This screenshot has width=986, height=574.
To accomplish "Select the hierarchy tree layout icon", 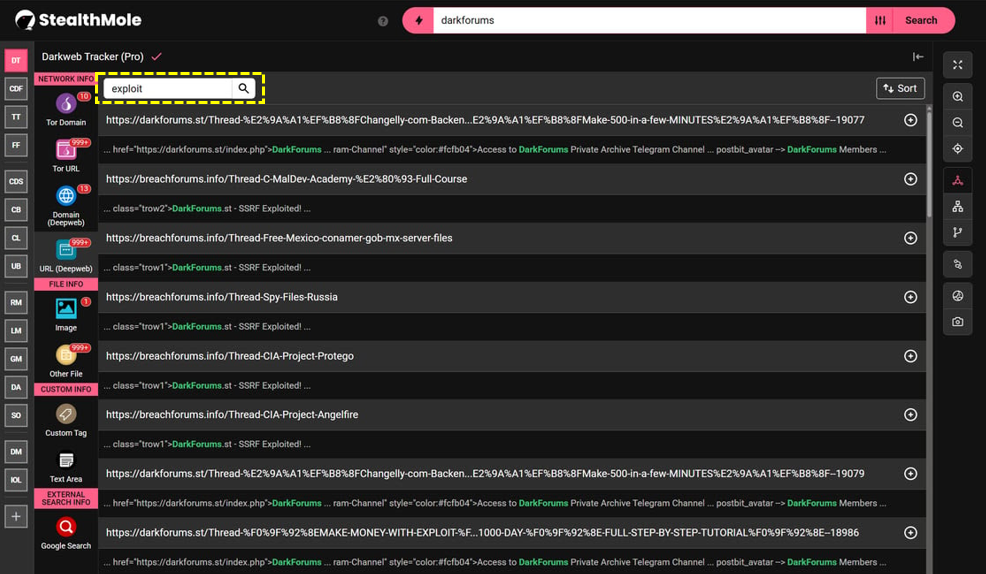I will [x=958, y=207].
